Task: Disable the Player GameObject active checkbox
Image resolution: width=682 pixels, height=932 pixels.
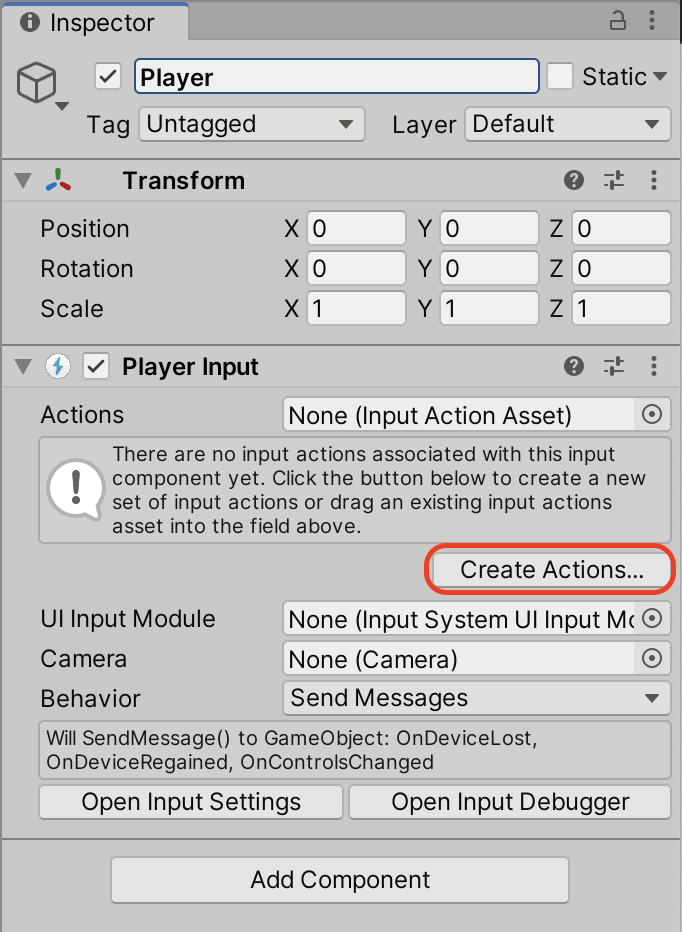Action: (x=107, y=76)
